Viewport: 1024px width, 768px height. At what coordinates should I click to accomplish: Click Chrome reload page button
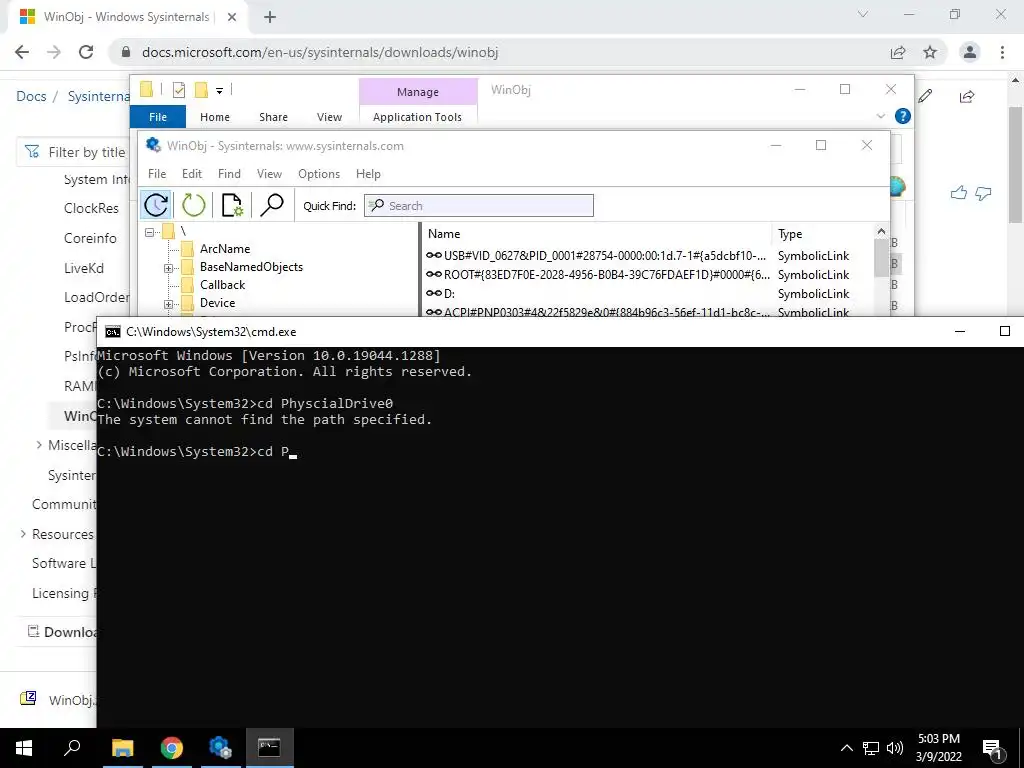[x=86, y=52]
